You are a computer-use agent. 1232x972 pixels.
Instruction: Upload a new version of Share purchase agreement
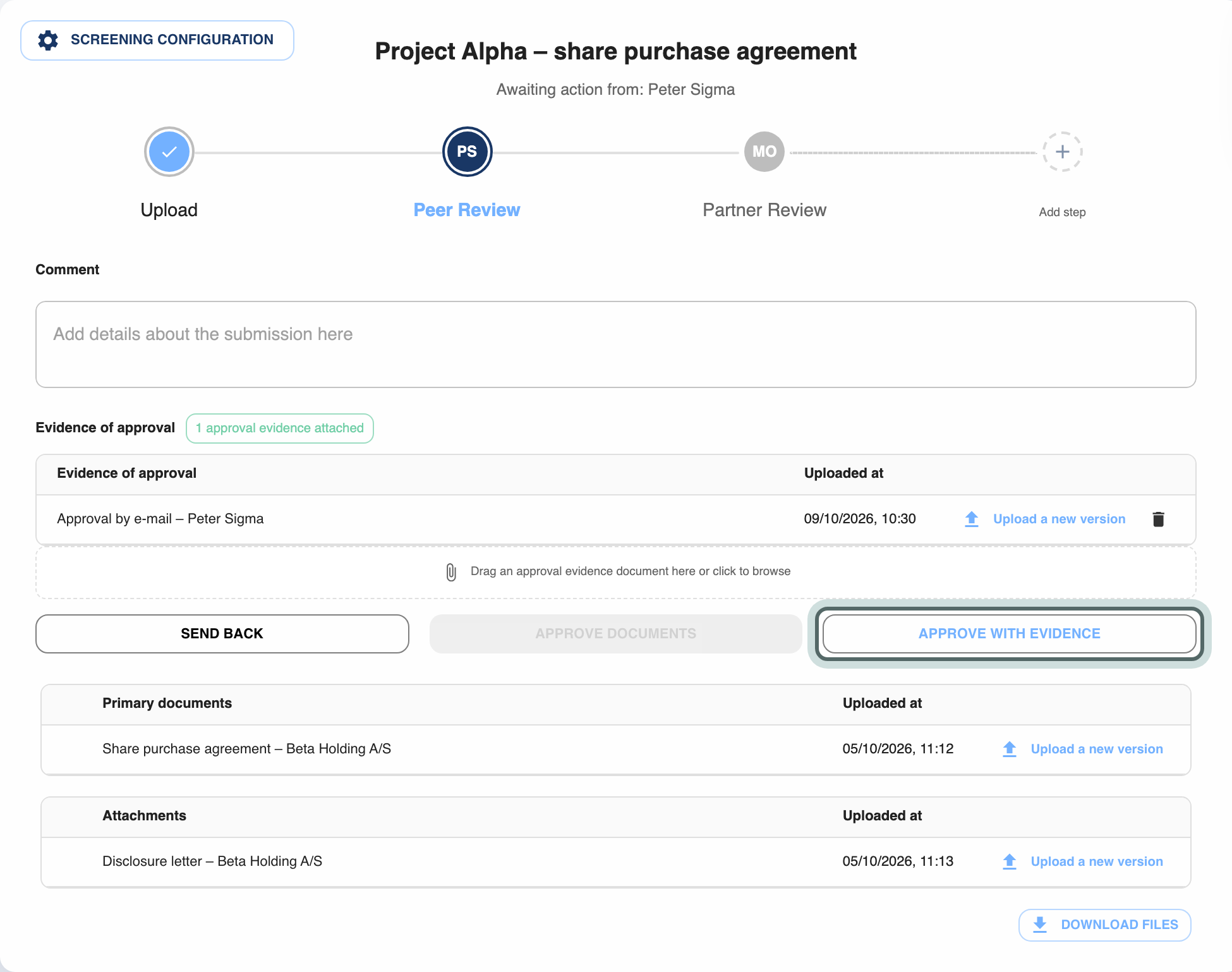pyautogui.click(x=1097, y=749)
